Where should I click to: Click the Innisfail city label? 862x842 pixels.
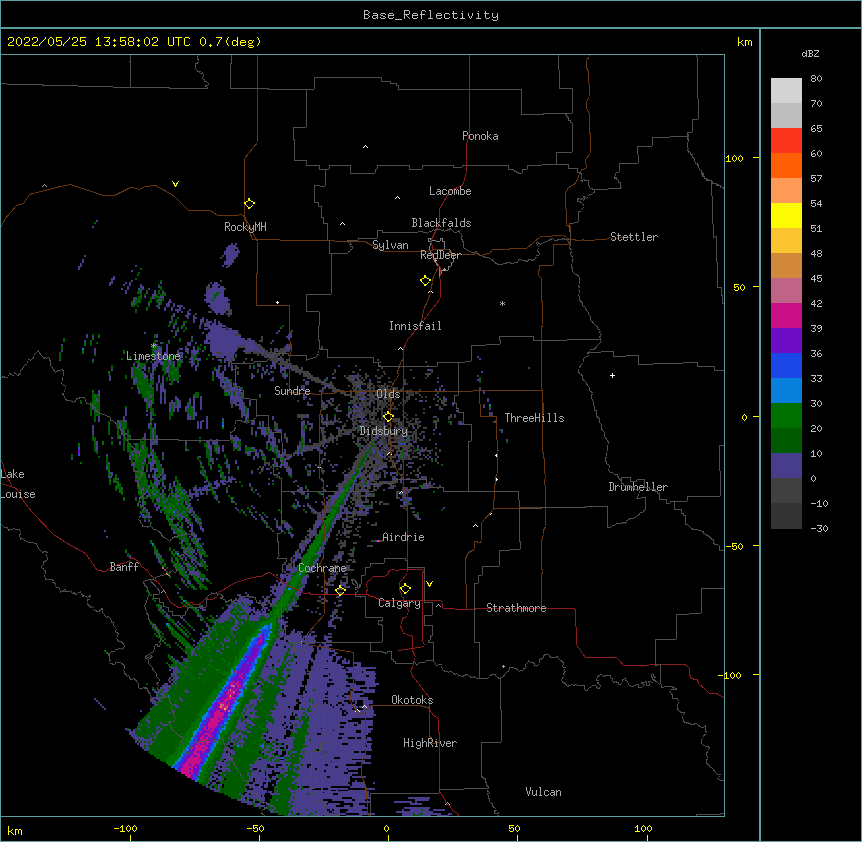(x=415, y=326)
